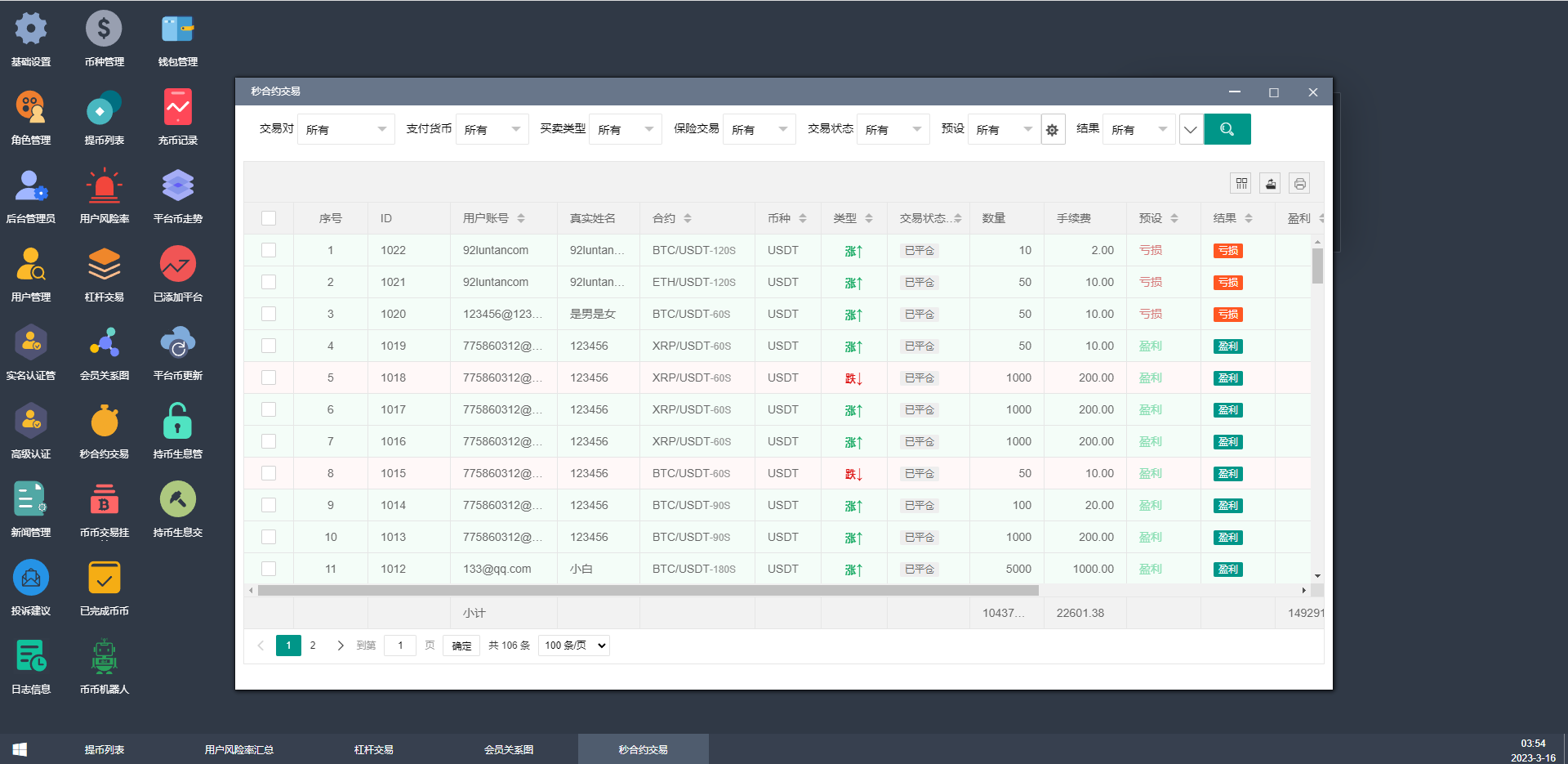Select the checkbox for row ID 1018
This screenshot has height=764, width=1568.
click(x=269, y=378)
